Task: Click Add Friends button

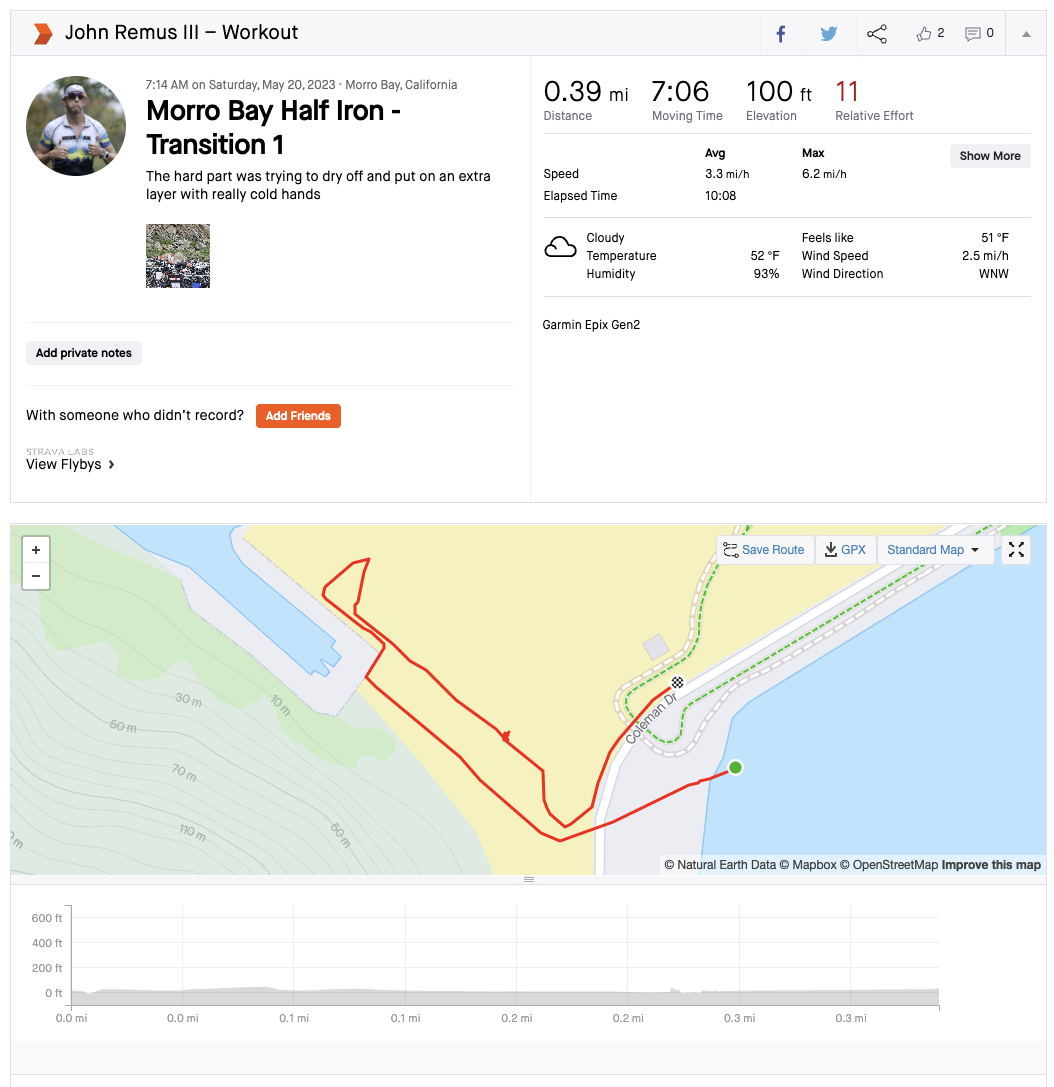Action: pyautogui.click(x=298, y=416)
